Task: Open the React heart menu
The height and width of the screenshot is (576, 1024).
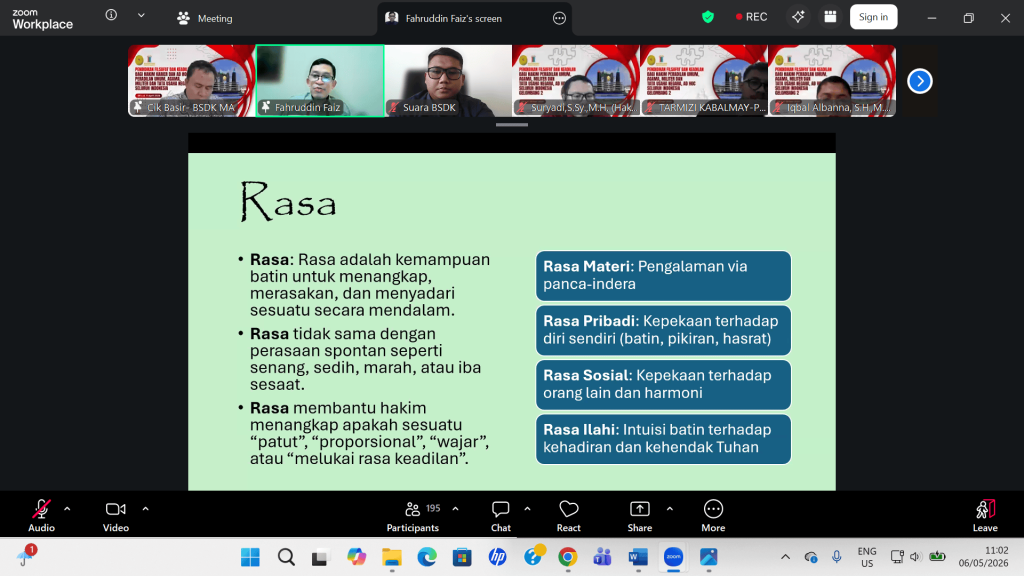Action: pos(569,515)
